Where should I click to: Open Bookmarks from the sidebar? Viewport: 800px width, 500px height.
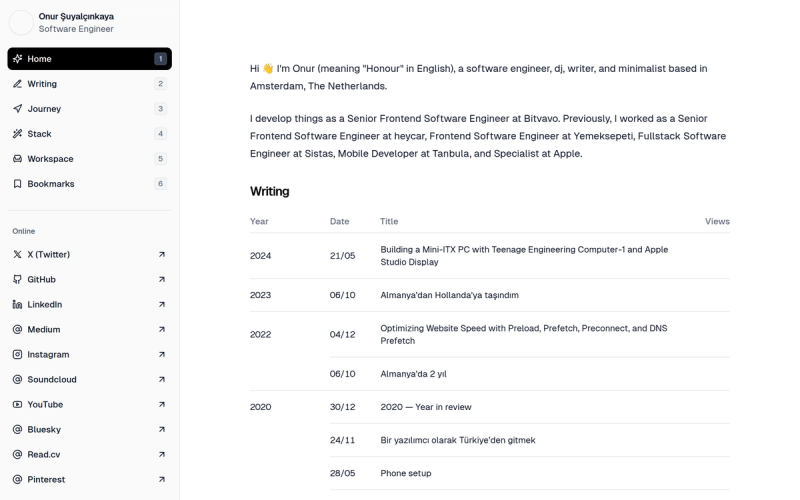point(90,184)
